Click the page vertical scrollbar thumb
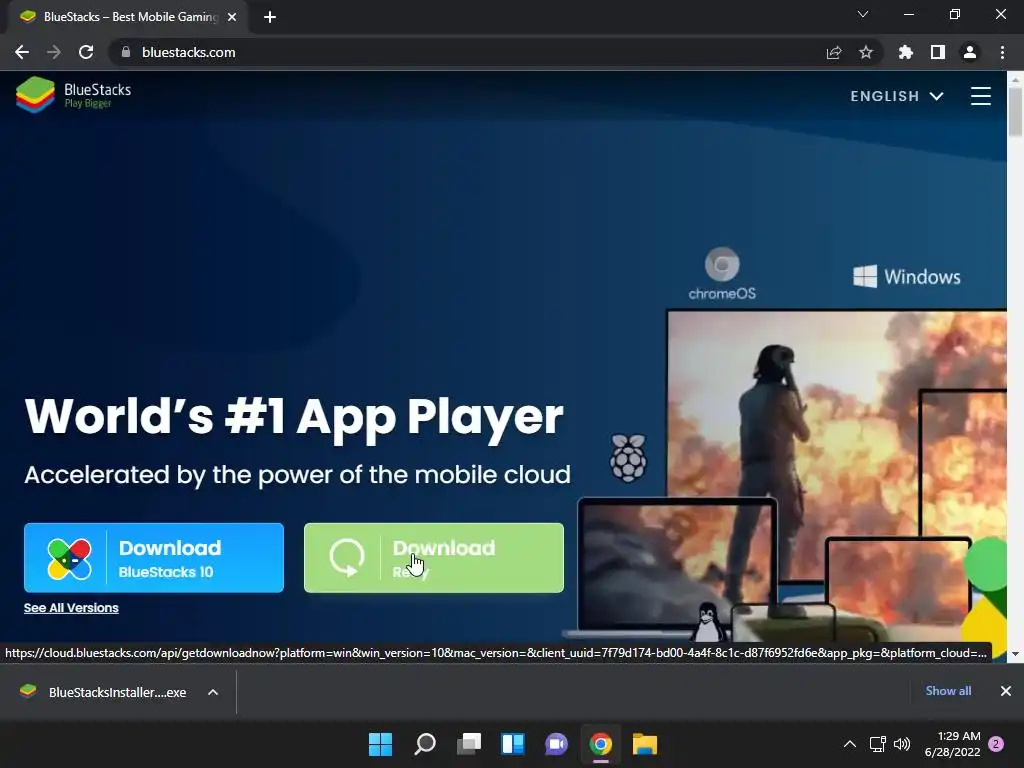 (1015, 112)
